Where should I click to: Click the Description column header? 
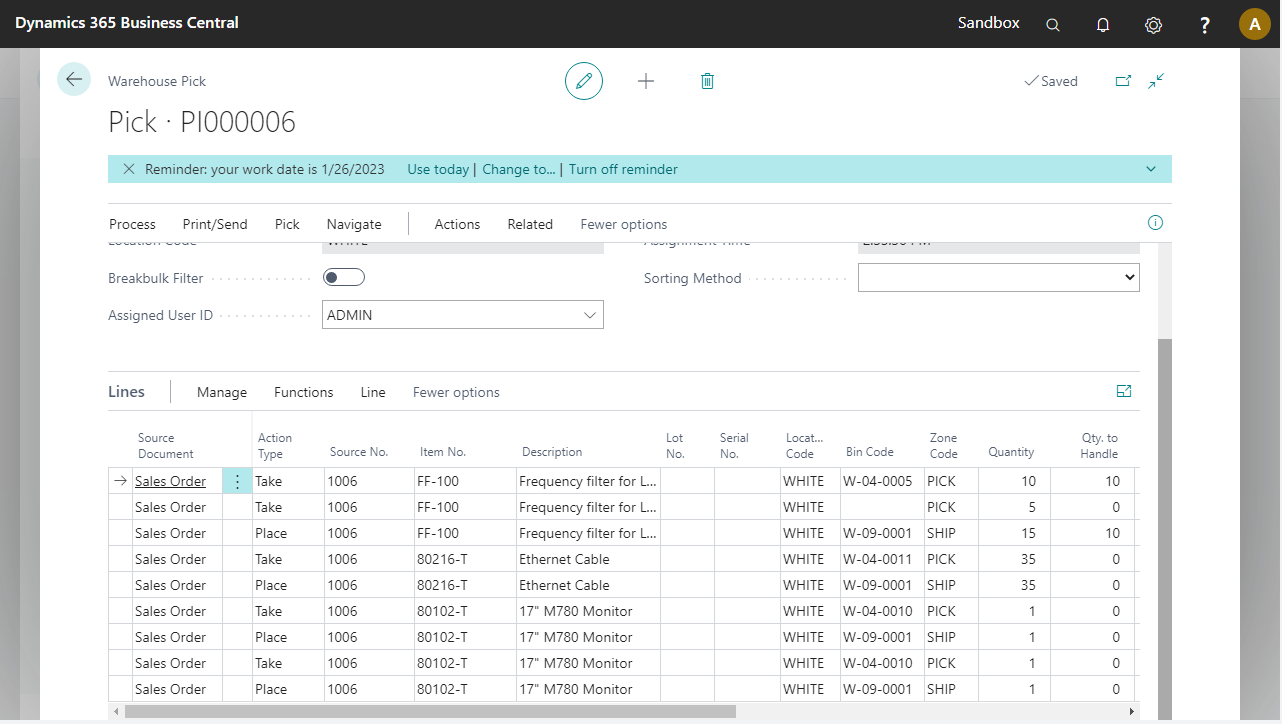point(552,452)
